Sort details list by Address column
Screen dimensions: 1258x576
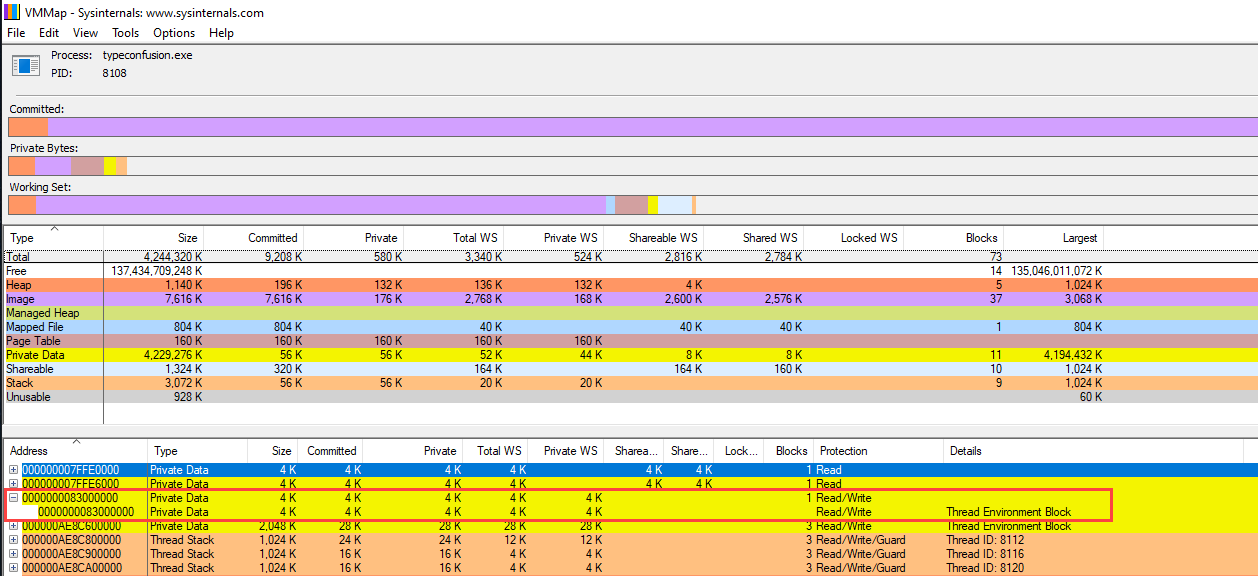click(x=76, y=451)
